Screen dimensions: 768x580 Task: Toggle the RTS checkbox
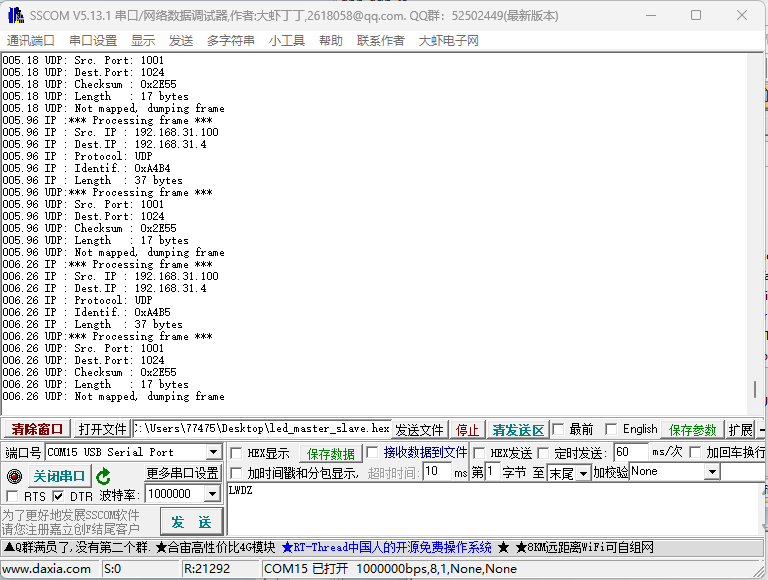coord(12,496)
